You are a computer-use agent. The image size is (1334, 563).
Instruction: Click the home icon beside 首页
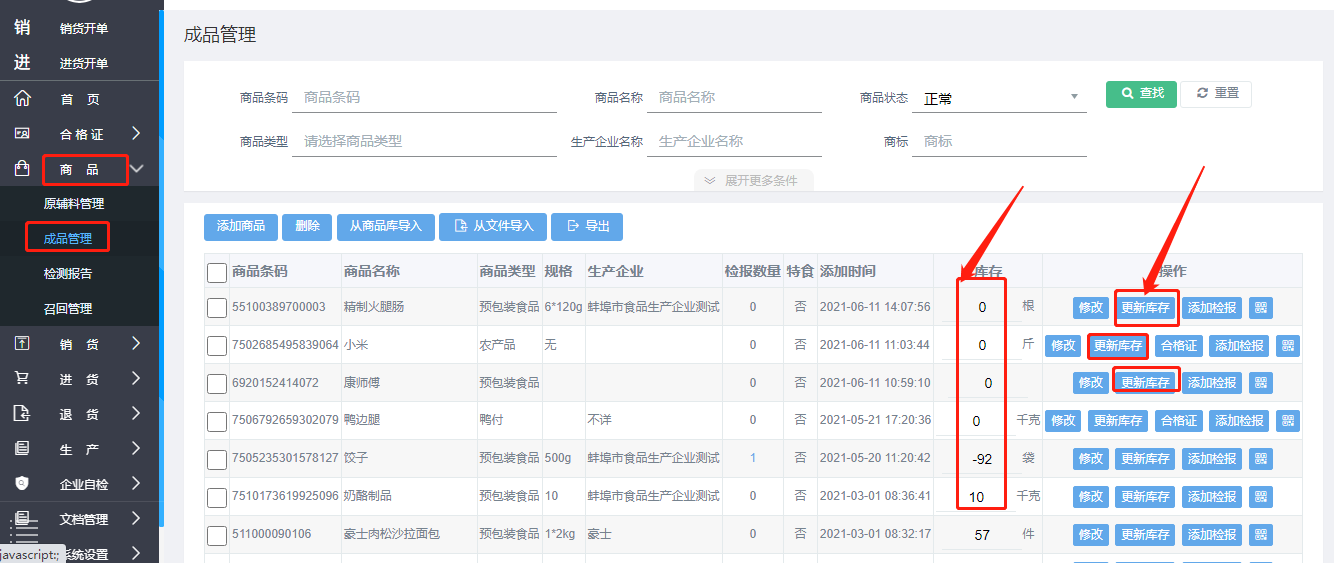[22, 99]
